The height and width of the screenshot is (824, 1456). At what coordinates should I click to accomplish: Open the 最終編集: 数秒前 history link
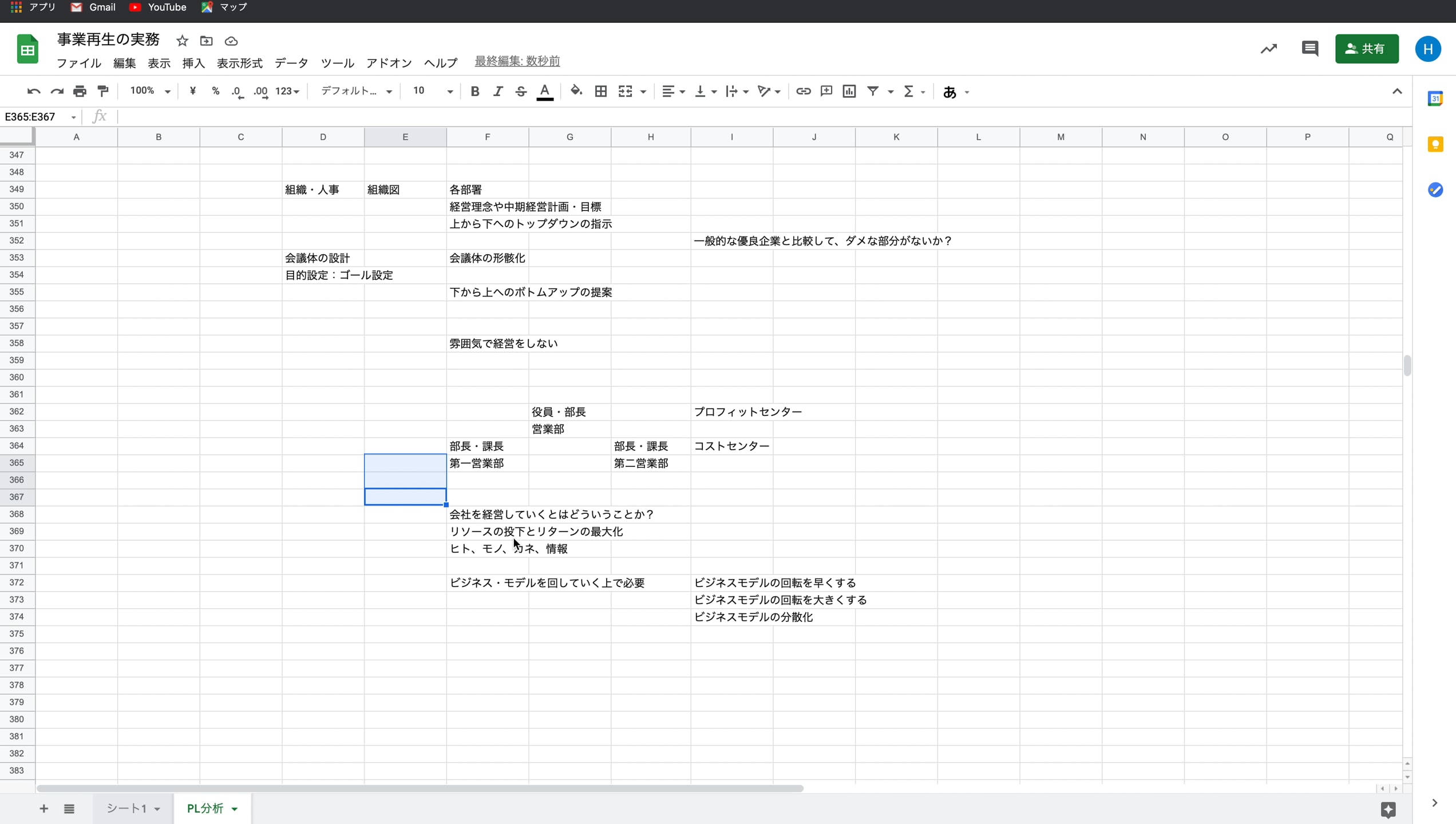click(x=517, y=61)
